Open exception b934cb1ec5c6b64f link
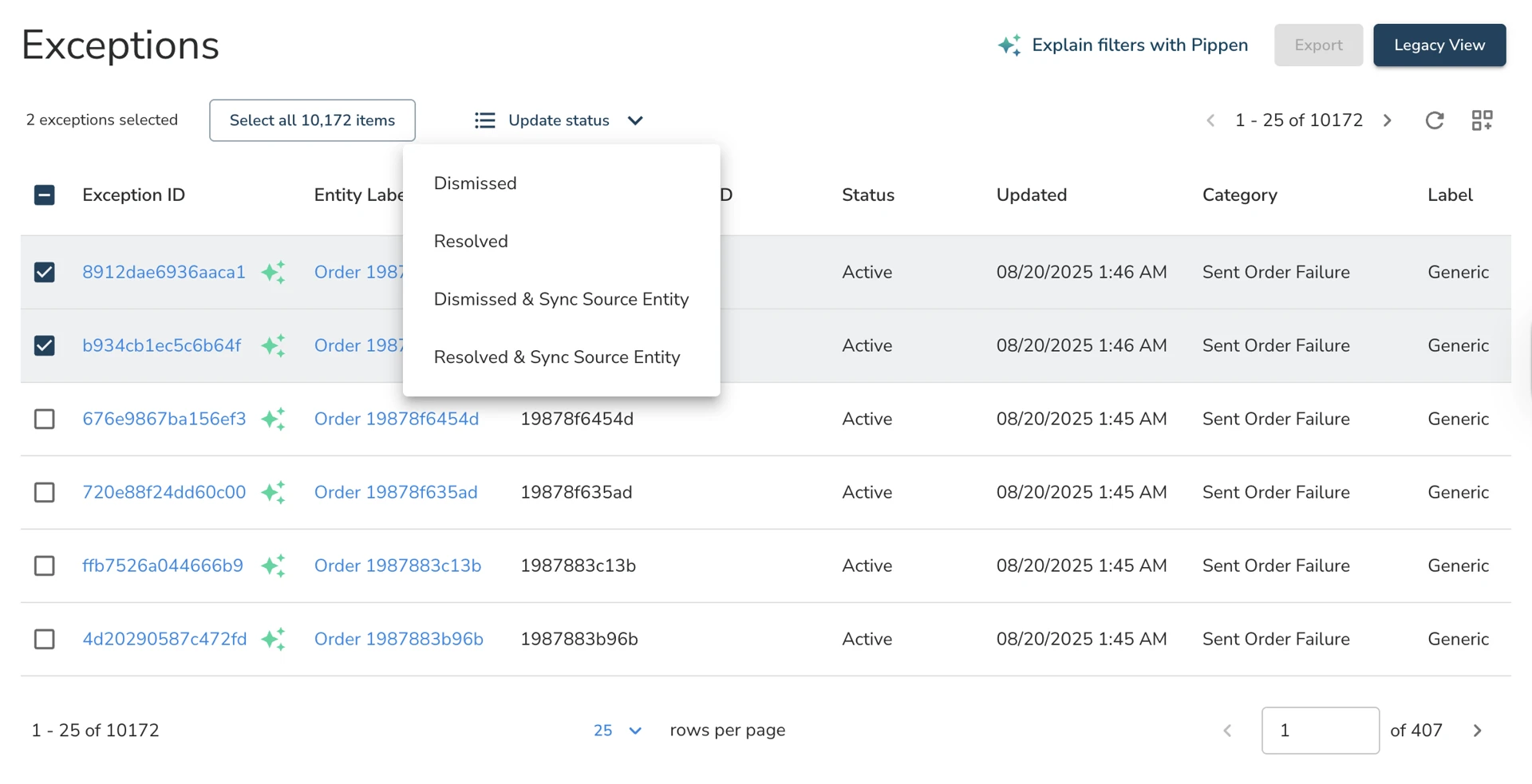Viewport: 1532px width, 784px height. coord(161,345)
